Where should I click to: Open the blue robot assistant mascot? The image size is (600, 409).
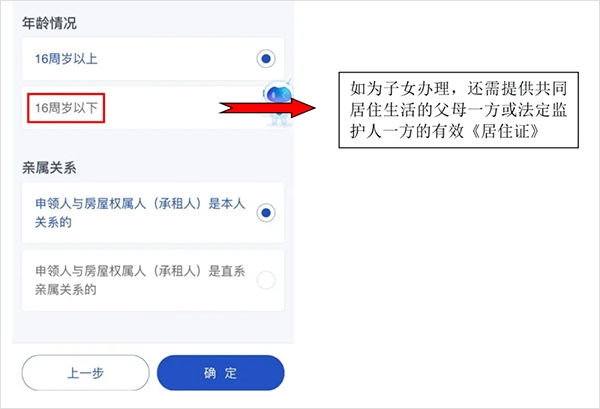tap(278, 103)
